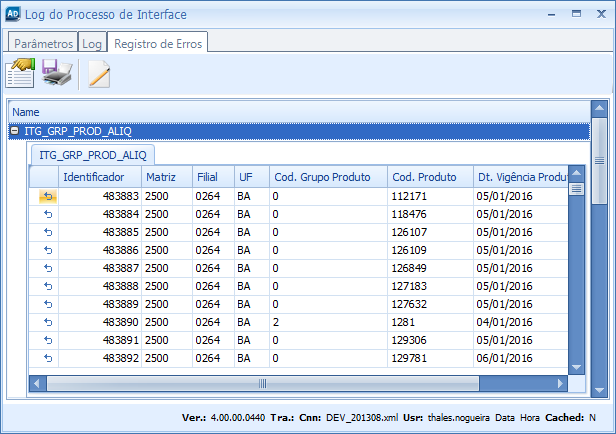Open the Parâmetros tab

pos(42,44)
